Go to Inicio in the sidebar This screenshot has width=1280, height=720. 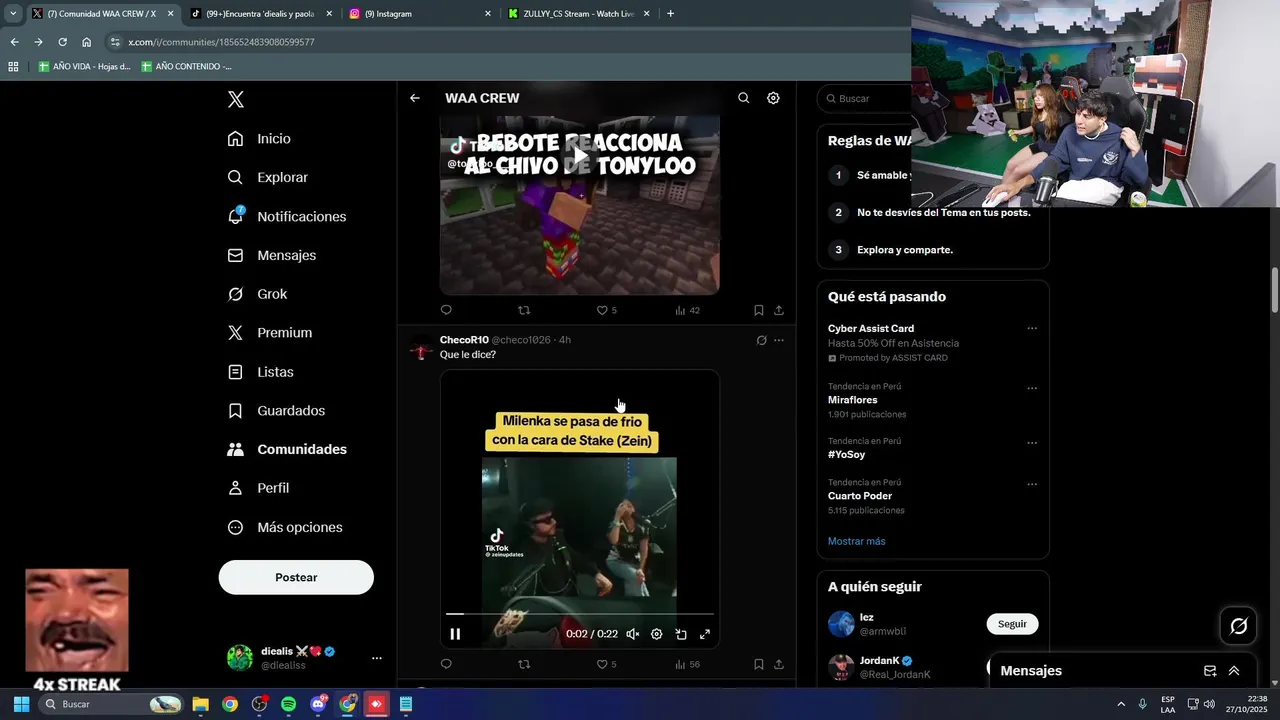[259, 139]
